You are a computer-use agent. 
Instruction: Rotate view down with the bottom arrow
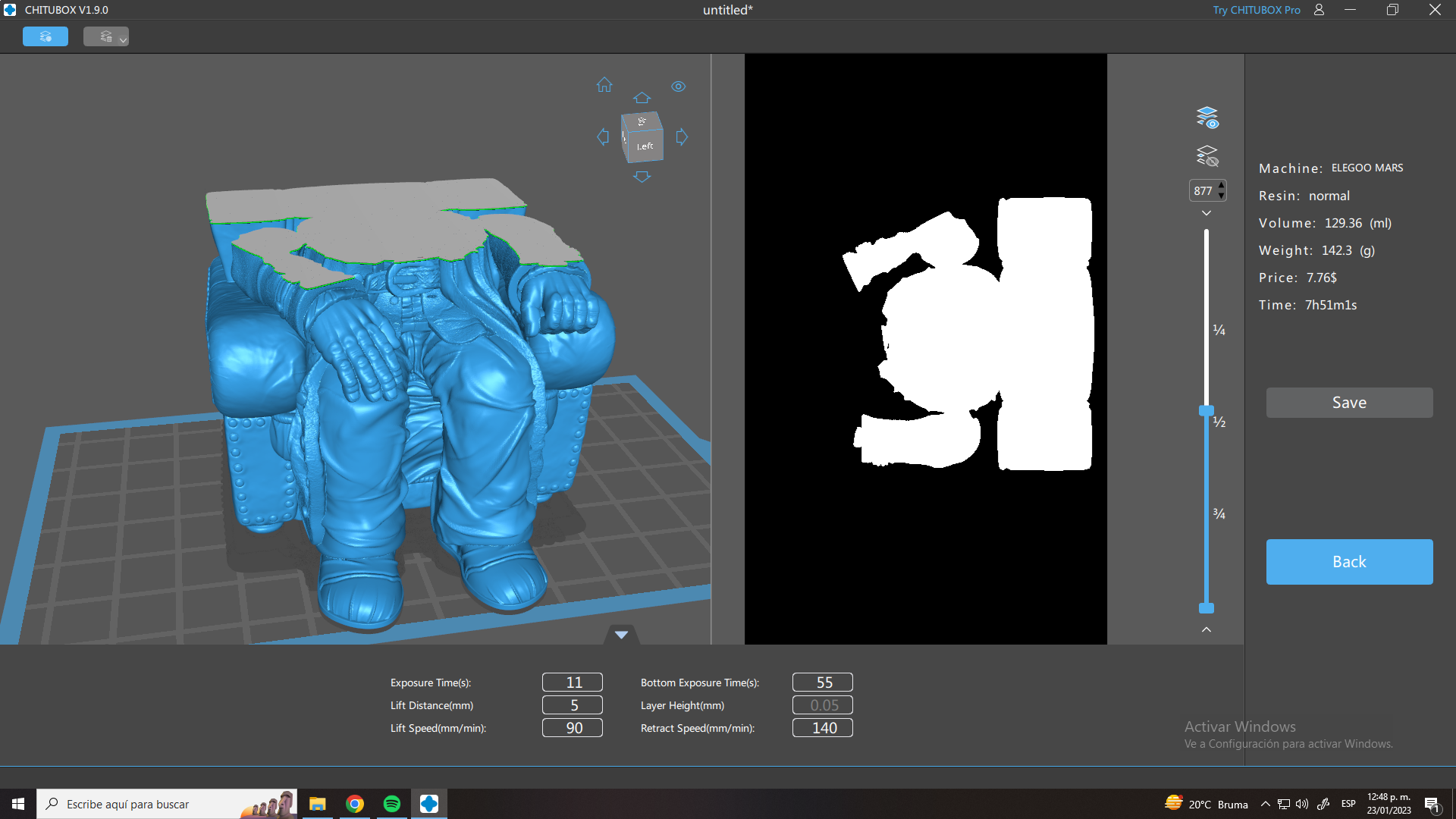642,177
